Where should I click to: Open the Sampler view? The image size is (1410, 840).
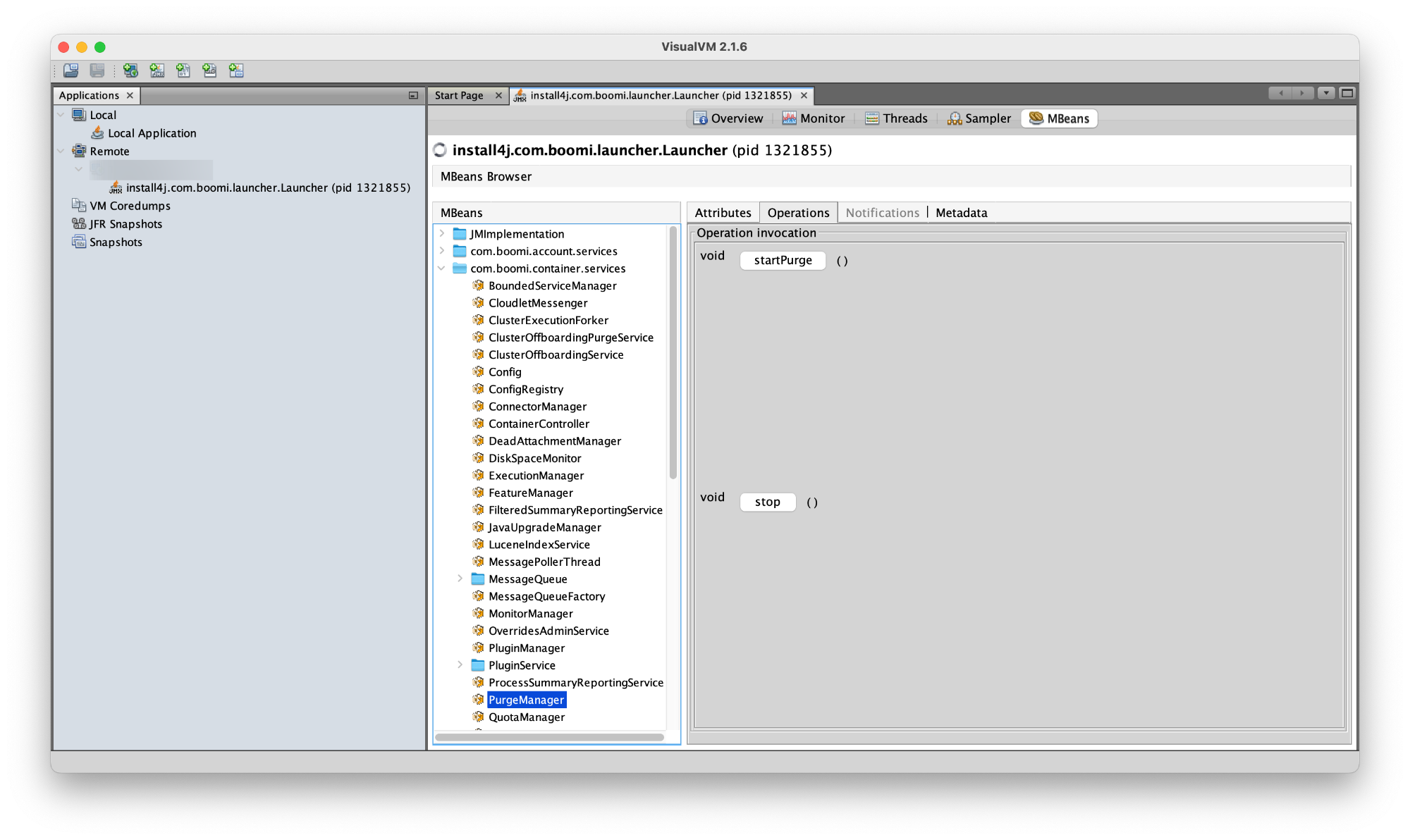[979, 118]
